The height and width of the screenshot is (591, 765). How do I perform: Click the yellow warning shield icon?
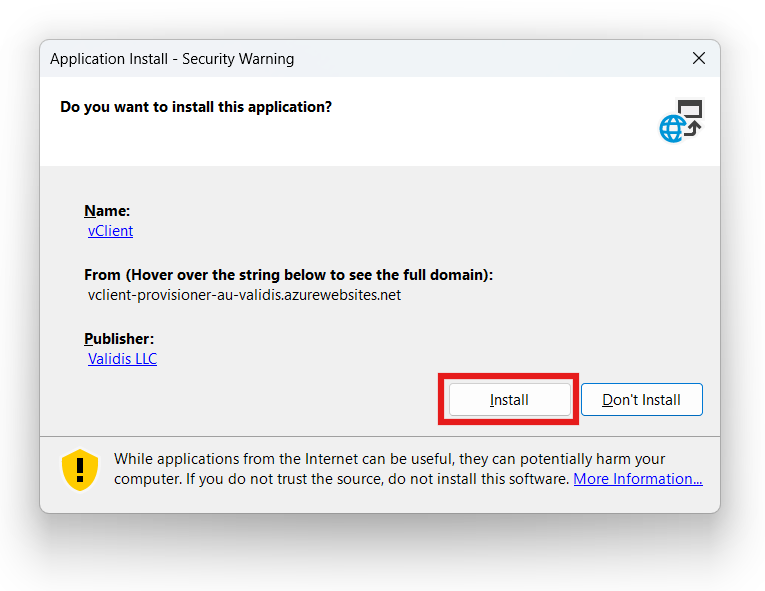pyautogui.click(x=80, y=469)
